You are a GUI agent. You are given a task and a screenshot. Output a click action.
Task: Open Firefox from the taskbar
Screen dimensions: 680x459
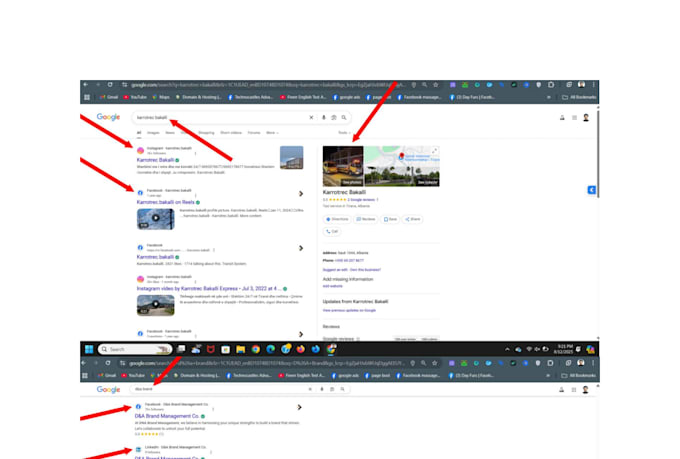(x=301, y=349)
